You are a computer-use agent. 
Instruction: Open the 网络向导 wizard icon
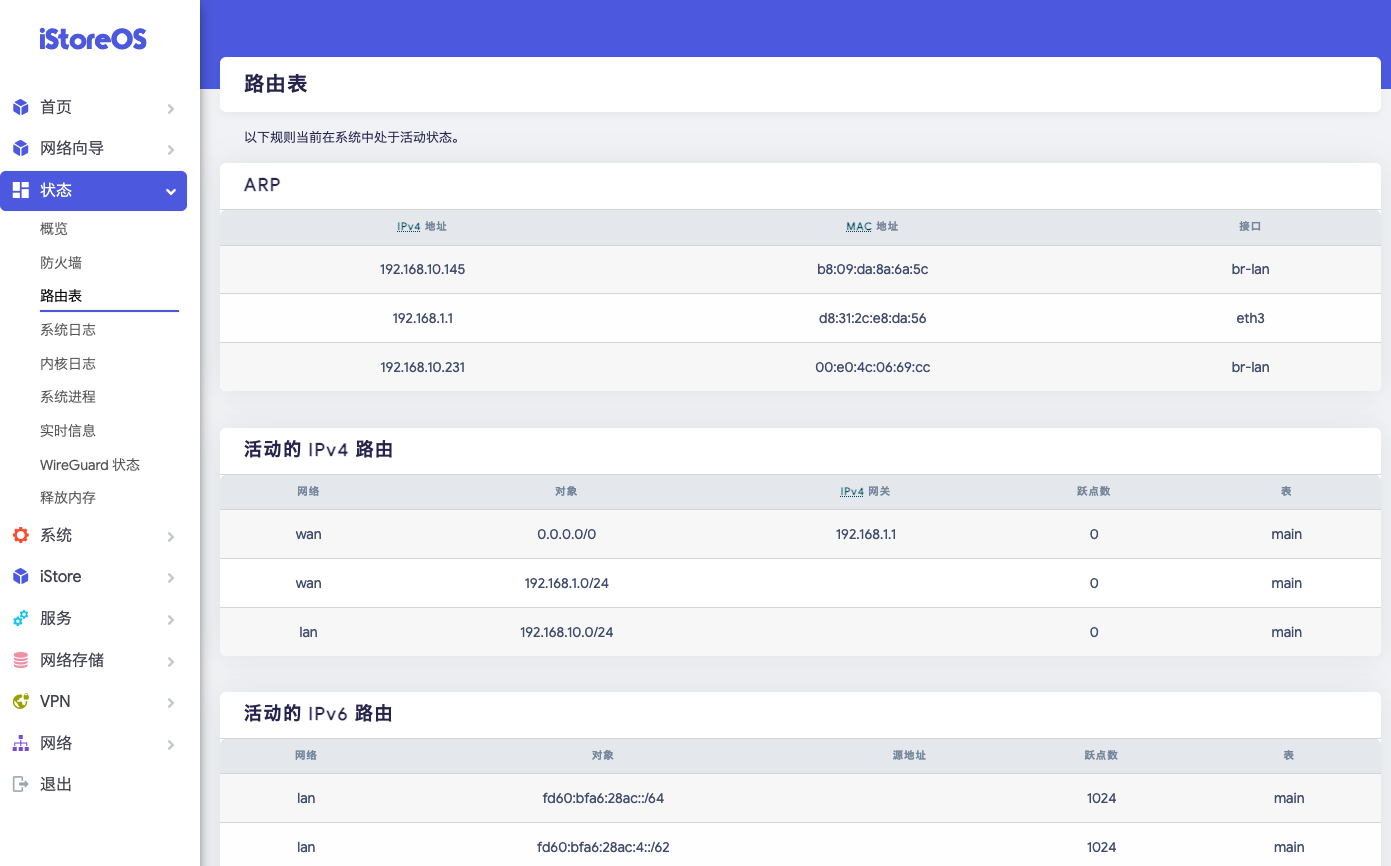[19, 148]
